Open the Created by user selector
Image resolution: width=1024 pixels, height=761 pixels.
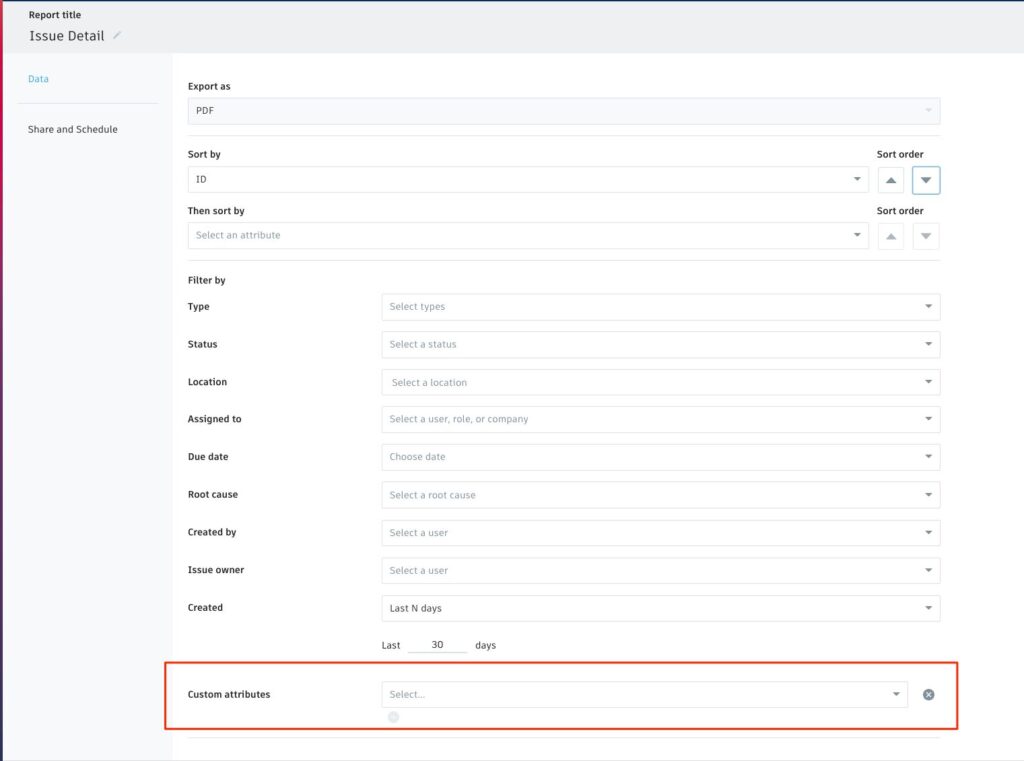point(660,532)
